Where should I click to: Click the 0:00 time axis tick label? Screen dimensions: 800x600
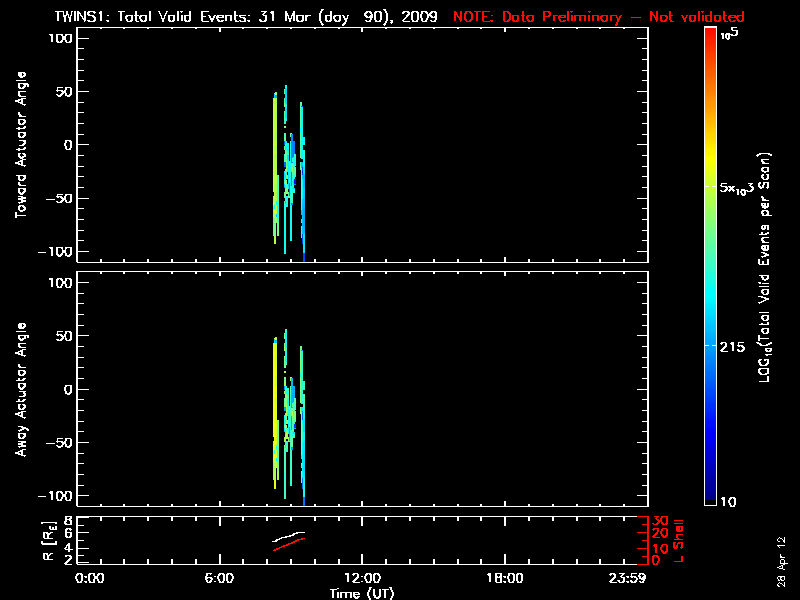(x=90, y=578)
